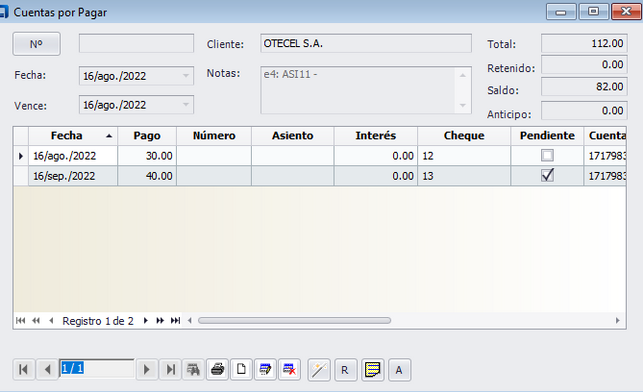Image resolution: width=643 pixels, height=392 pixels.
Task: Click the Pendiente column header
Action: coord(547,136)
